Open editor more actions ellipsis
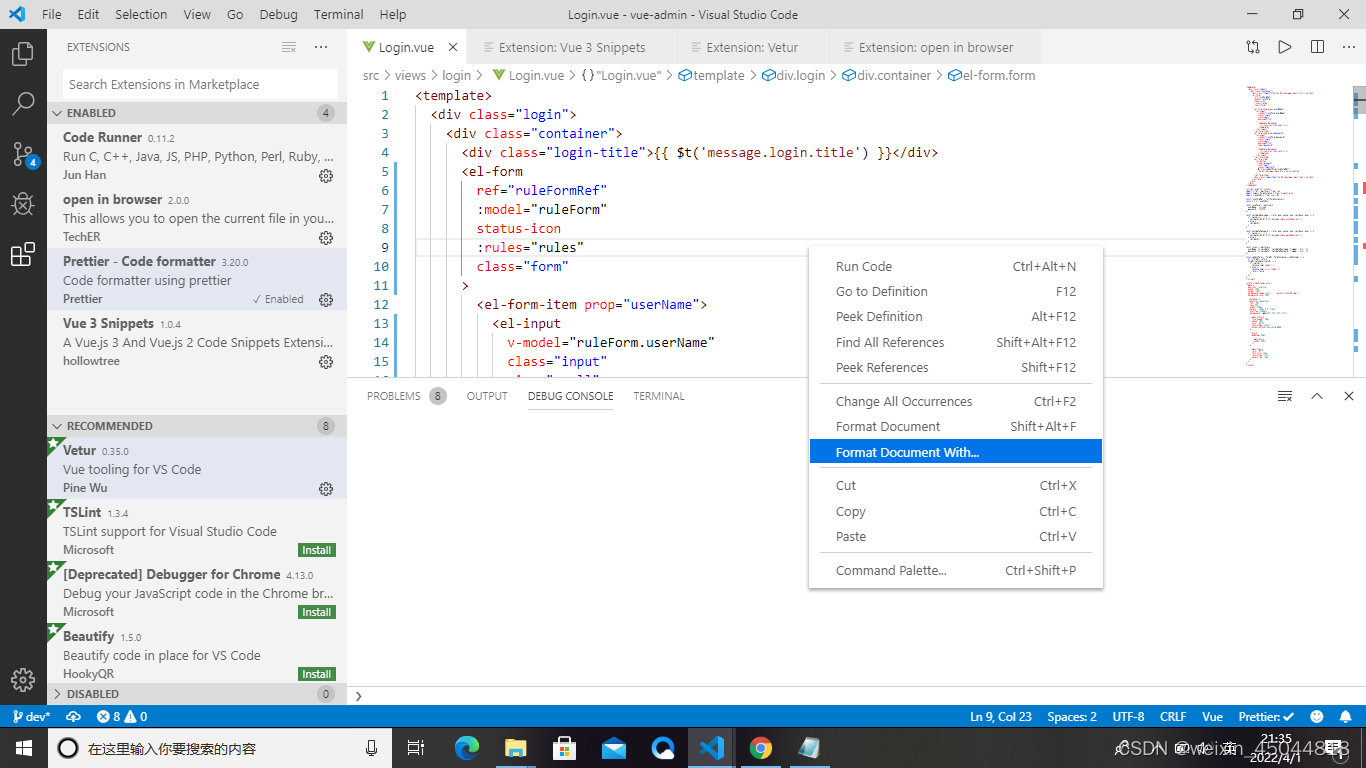This screenshot has height=768, width=1366. click(x=1349, y=47)
